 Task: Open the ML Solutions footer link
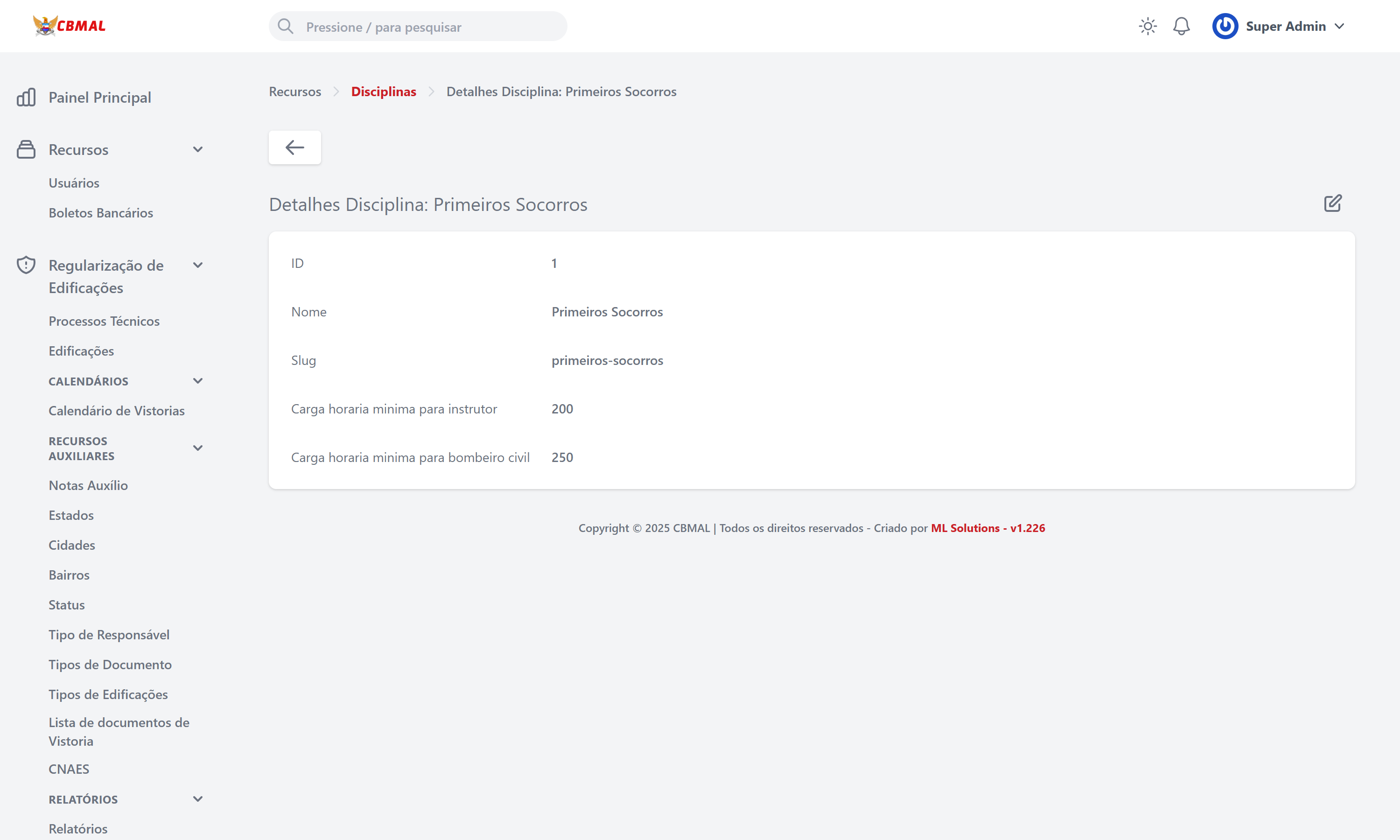(x=987, y=527)
